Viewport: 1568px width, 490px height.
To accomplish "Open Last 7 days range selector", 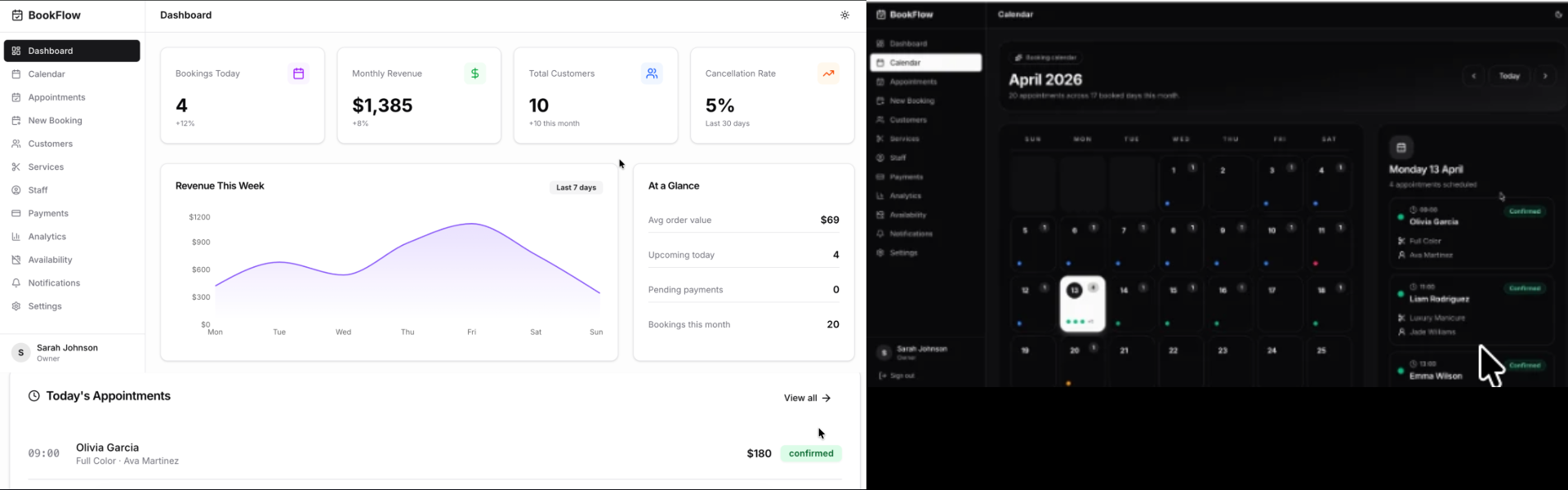I will (x=577, y=188).
